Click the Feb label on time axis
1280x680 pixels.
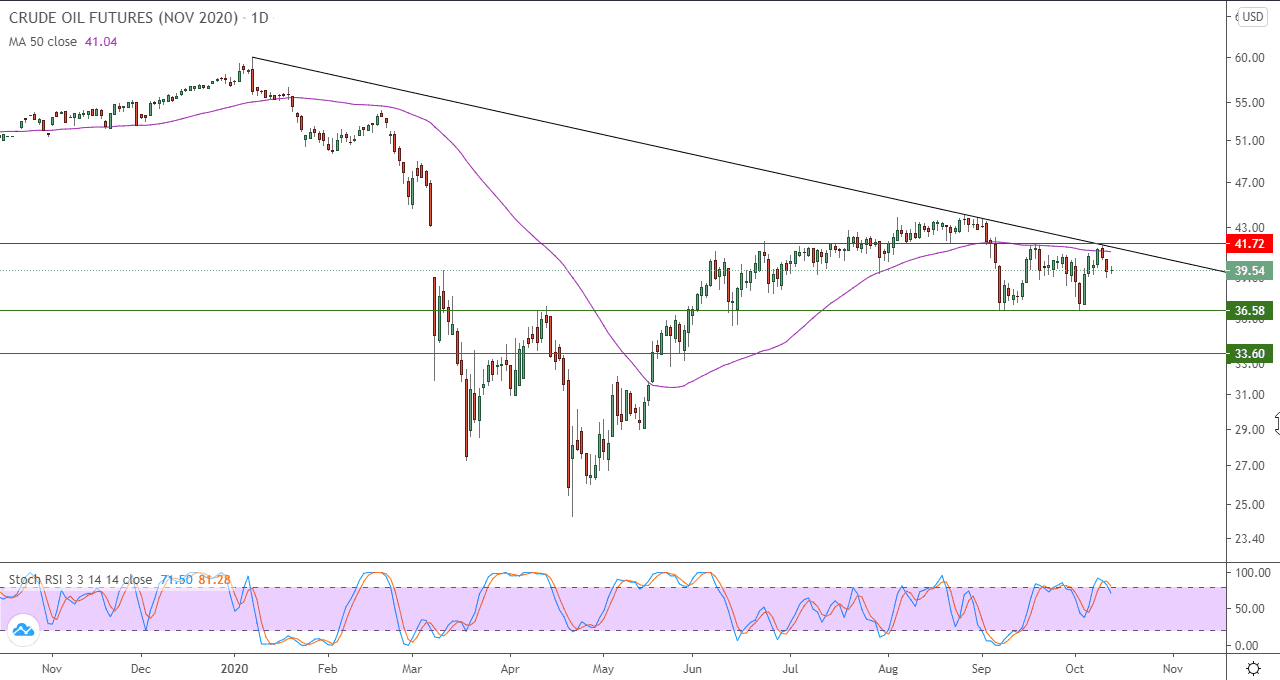pos(326,667)
